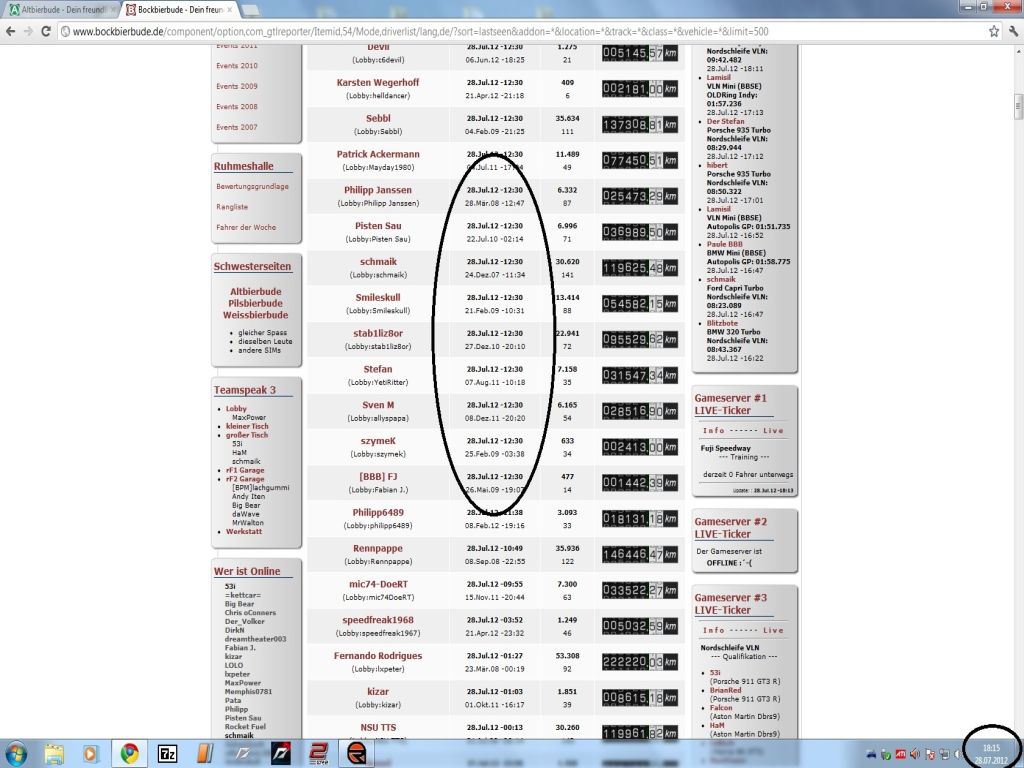Launch 7-Zip from the taskbar
The image size is (1024, 768).
(x=169, y=752)
